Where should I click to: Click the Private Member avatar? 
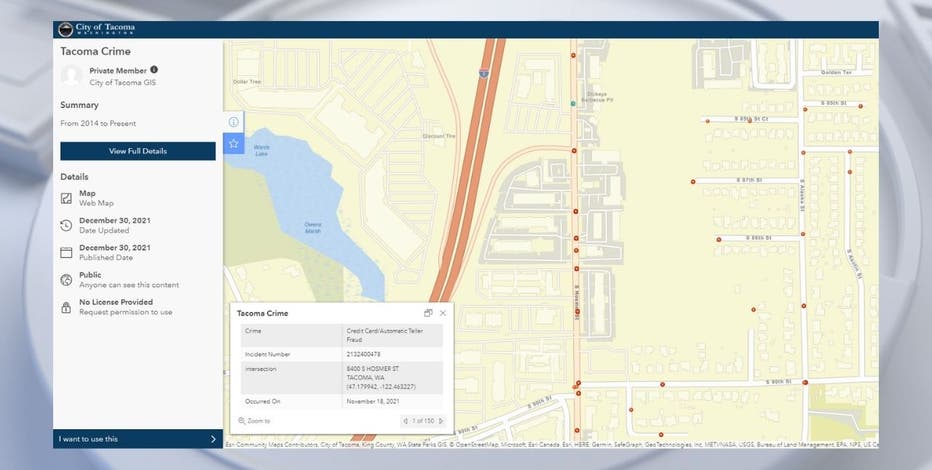pos(71,76)
